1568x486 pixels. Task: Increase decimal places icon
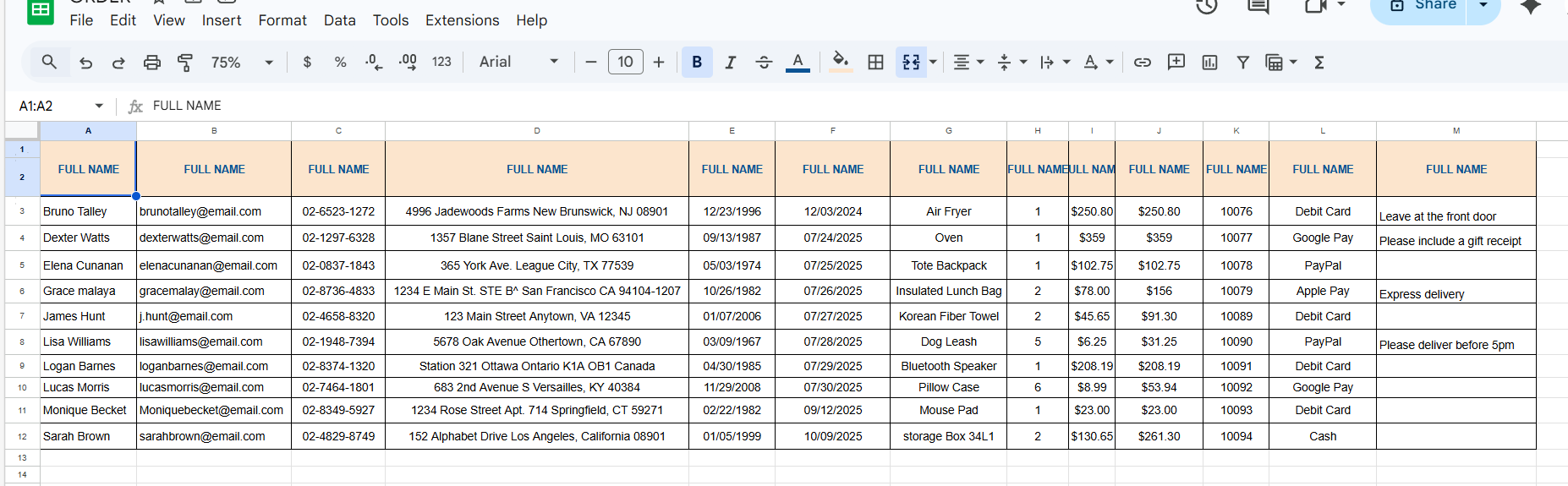point(407,62)
